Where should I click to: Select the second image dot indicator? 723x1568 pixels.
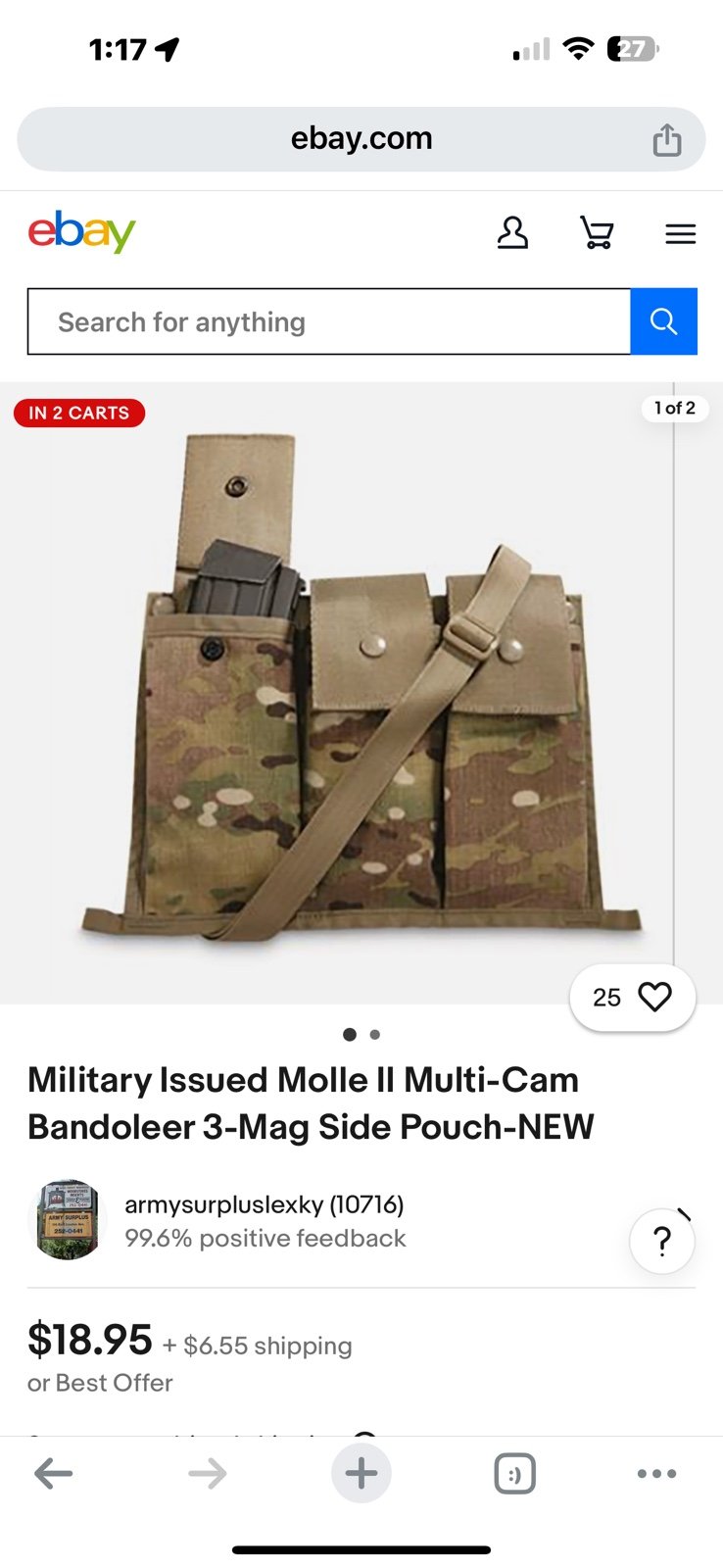(375, 1034)
